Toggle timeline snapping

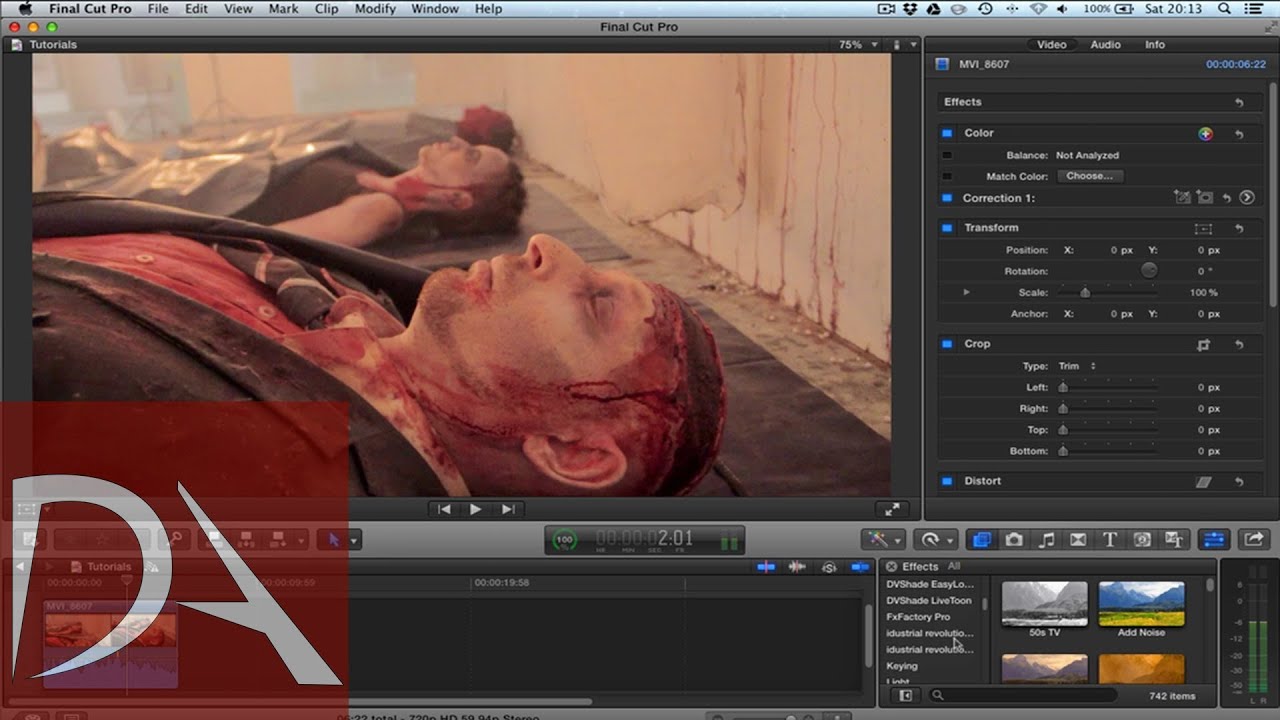coord(860,567)
